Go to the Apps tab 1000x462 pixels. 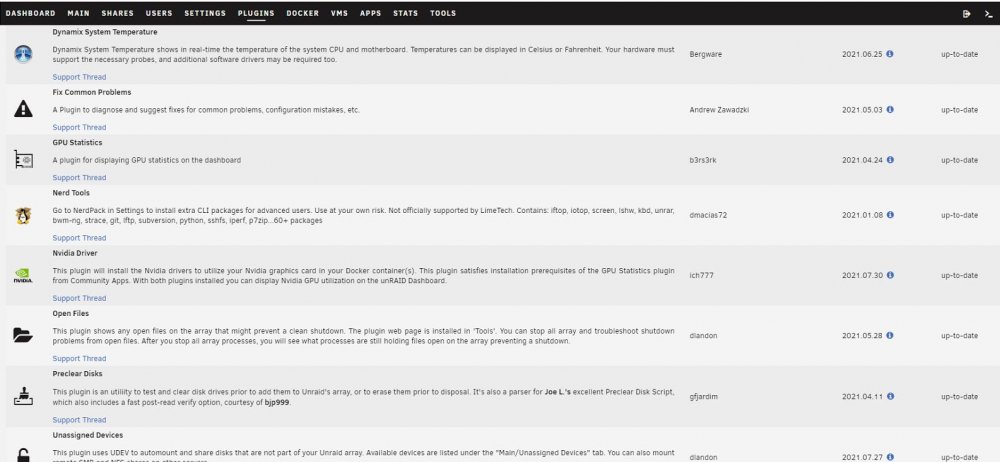click(x=371, y=13)
